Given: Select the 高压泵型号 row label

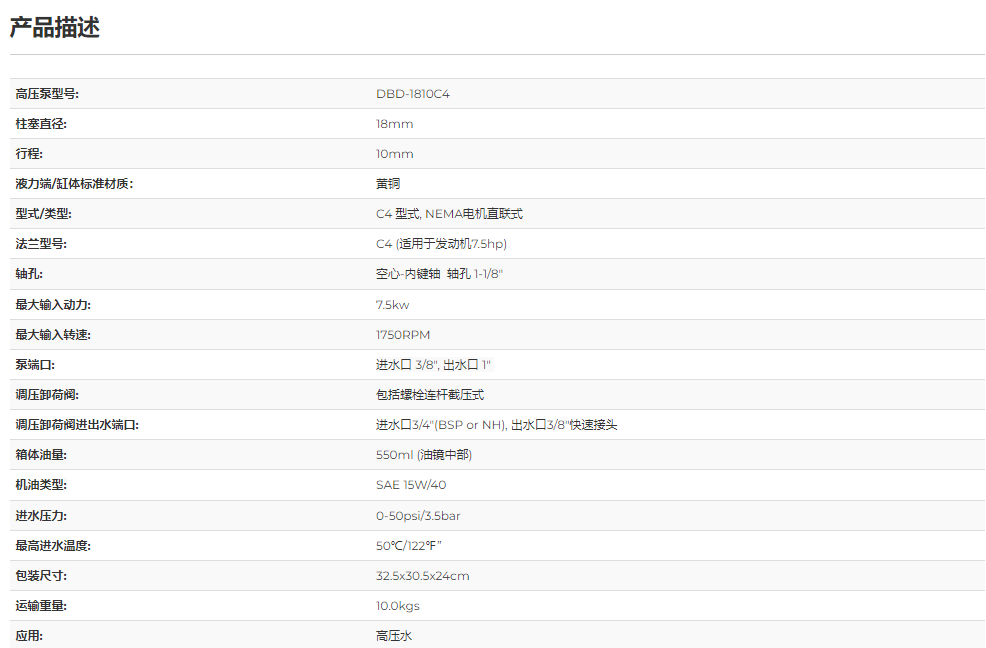Looking at the screenshot, I should click(x=47, y=94).
